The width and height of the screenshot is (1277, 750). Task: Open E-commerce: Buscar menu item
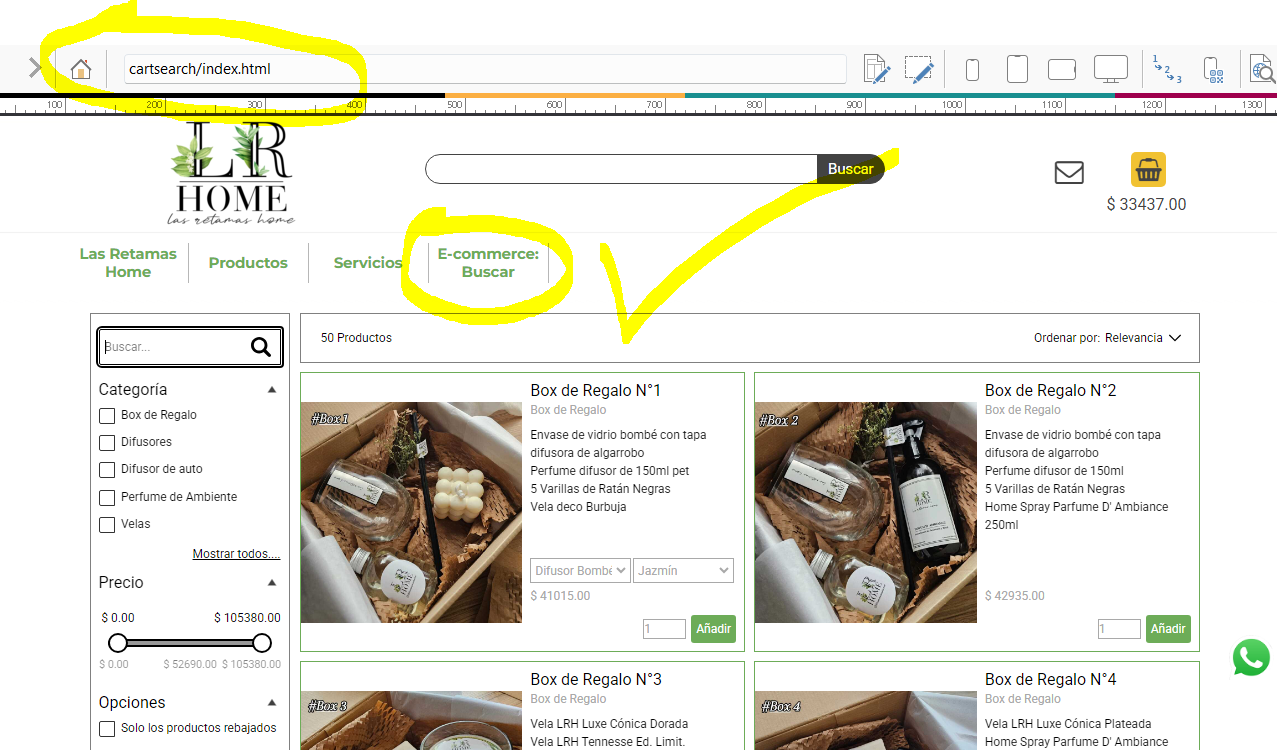click(x=488, y=263)
